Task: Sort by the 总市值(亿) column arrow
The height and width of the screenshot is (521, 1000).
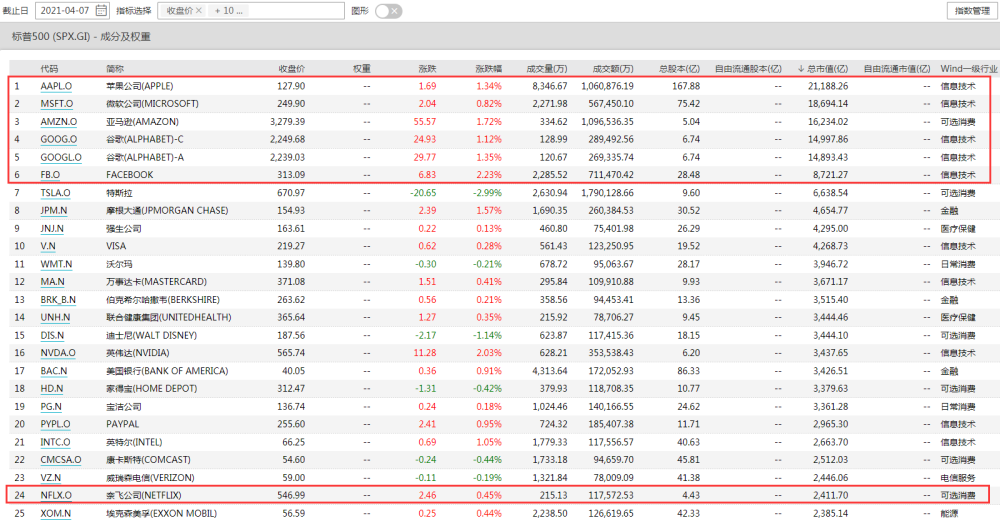Action: [801, 69]
